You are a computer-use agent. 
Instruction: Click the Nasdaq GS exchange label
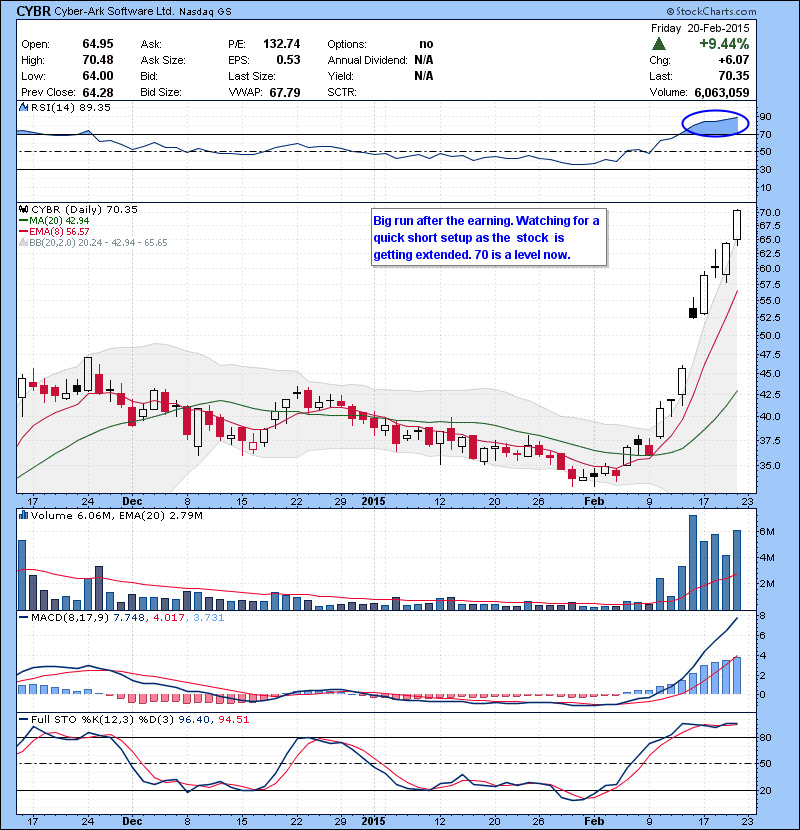[205, 12]
